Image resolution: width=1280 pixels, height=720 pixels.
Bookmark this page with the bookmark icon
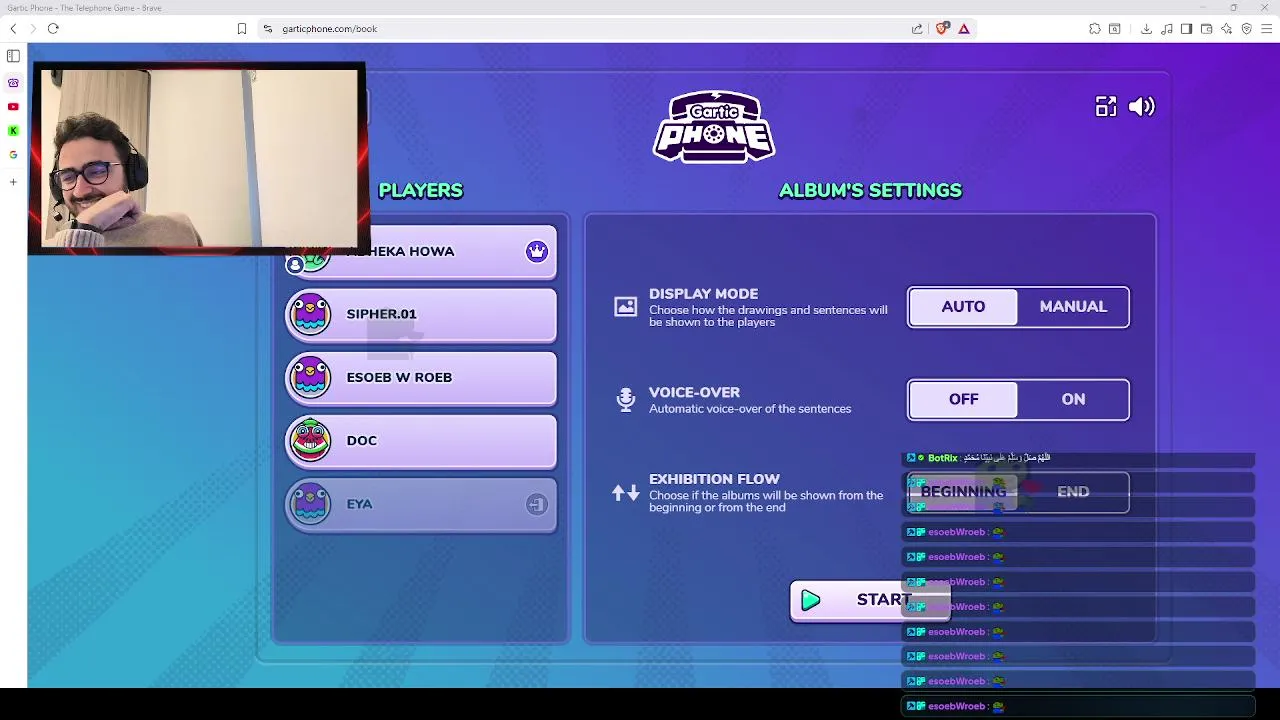[x=241, y=29]
